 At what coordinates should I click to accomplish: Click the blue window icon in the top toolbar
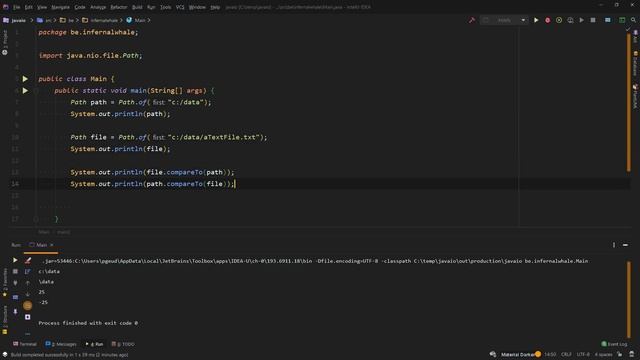608,20
